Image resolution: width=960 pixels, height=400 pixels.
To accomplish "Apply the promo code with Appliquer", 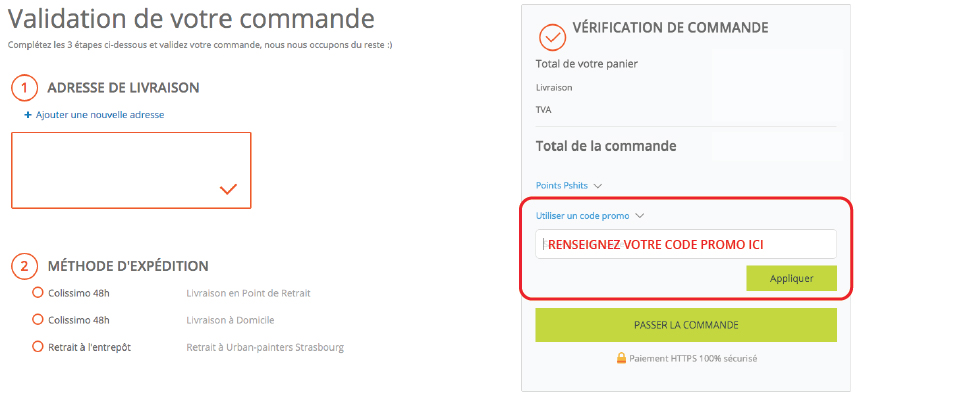I will pos(791,278).
